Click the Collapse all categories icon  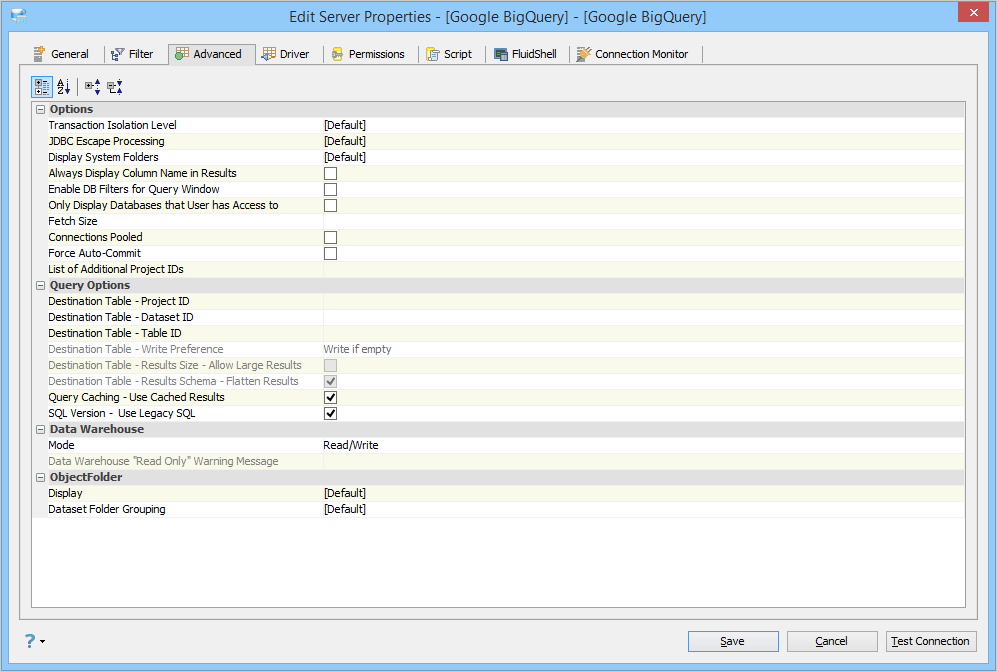pyautogui.click(x=114, y=86)
